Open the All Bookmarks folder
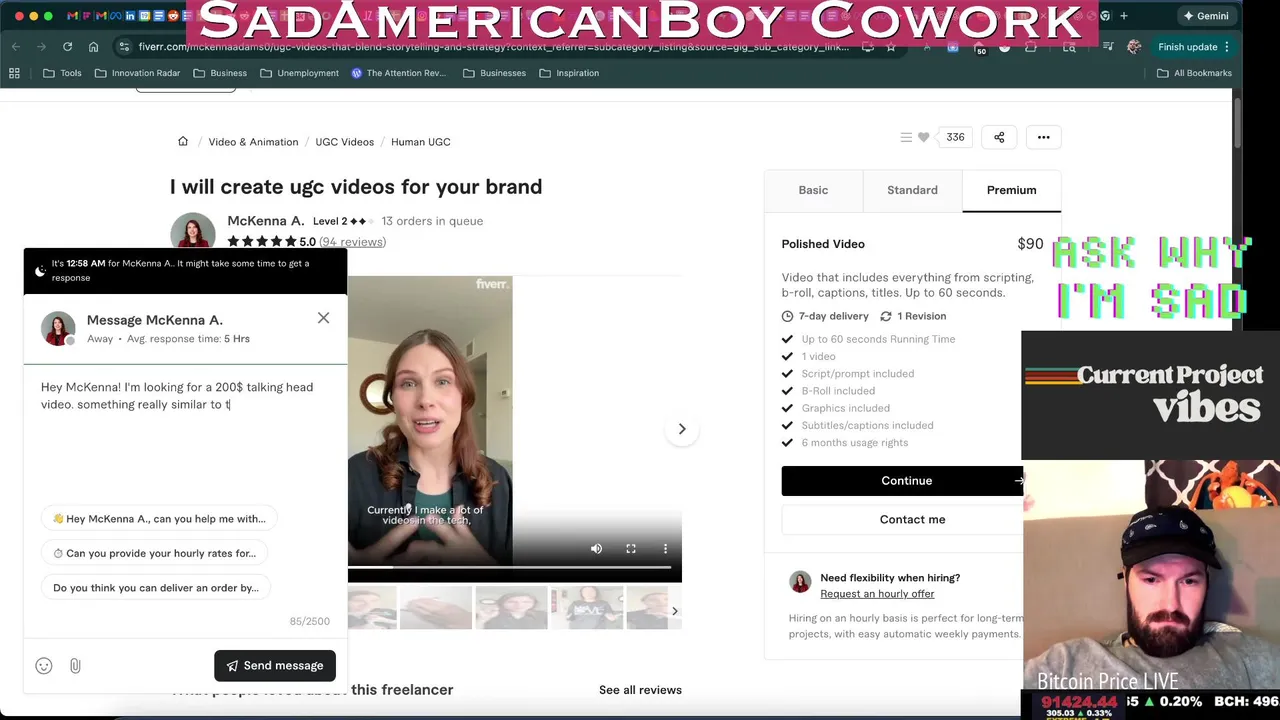The width and height of the screenshot is (1280, 720). pos(1194,73)
